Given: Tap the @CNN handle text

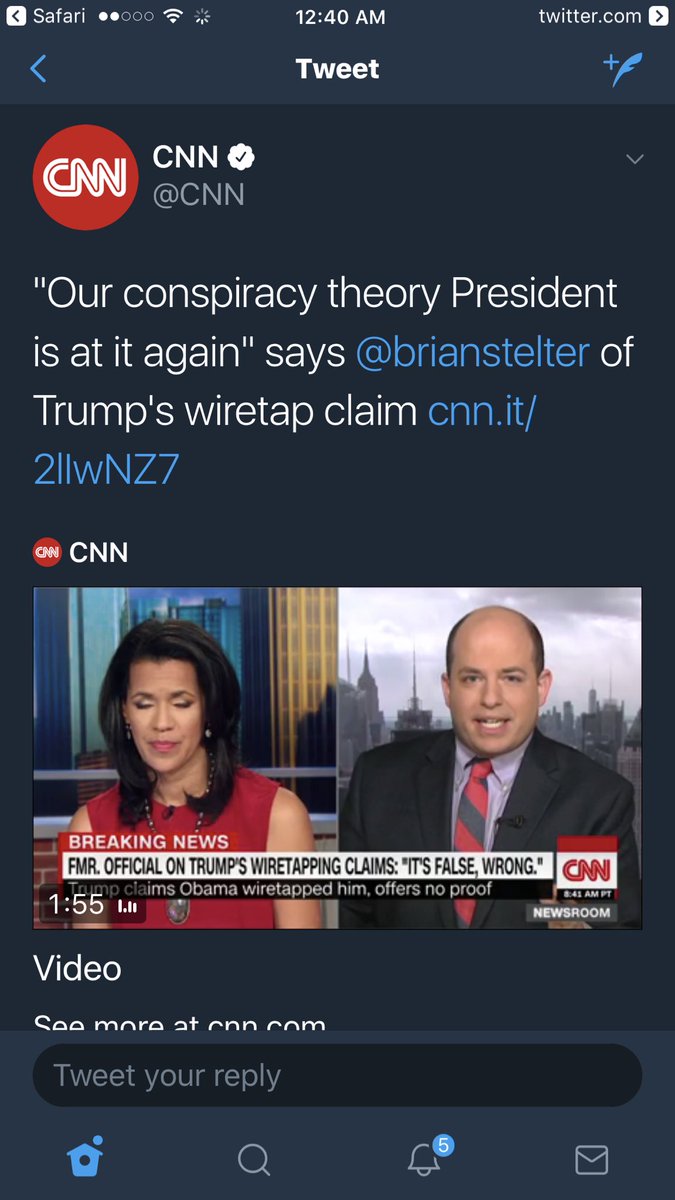Looking at the screenshot, I should [x=198, y=193].
